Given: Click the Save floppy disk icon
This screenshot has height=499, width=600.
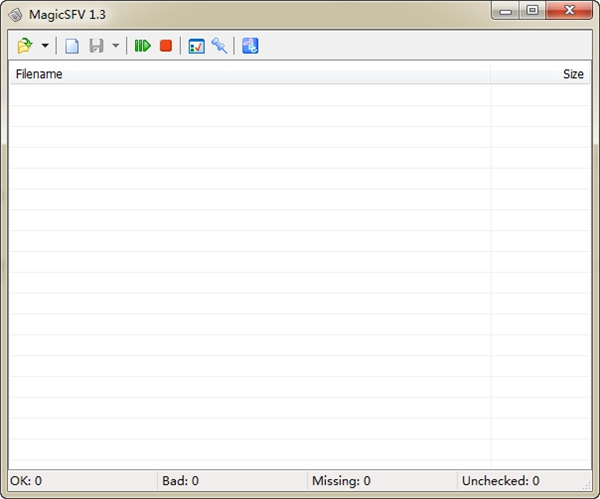Looking at the screenshot, I should click(x=97, y=46).
